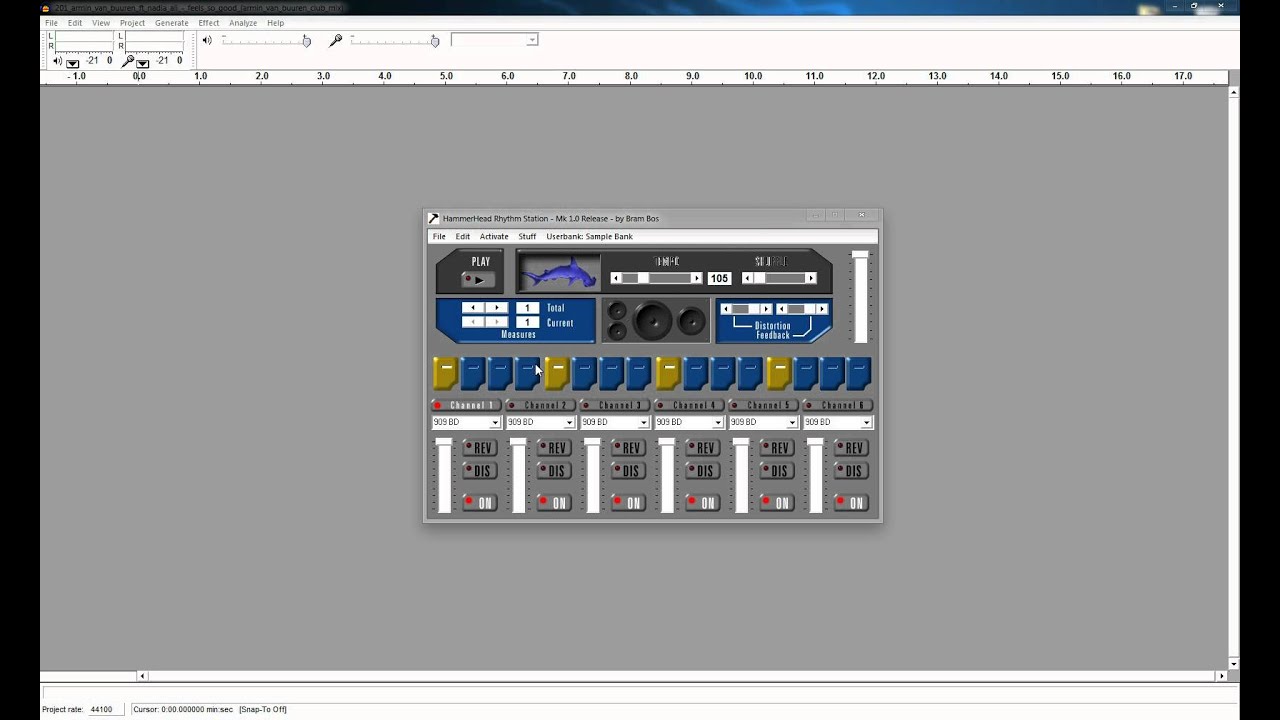Viewport: 1280px width, 720px height.
Task: Open Audacity's Generate menu
Action: point(172,23)
